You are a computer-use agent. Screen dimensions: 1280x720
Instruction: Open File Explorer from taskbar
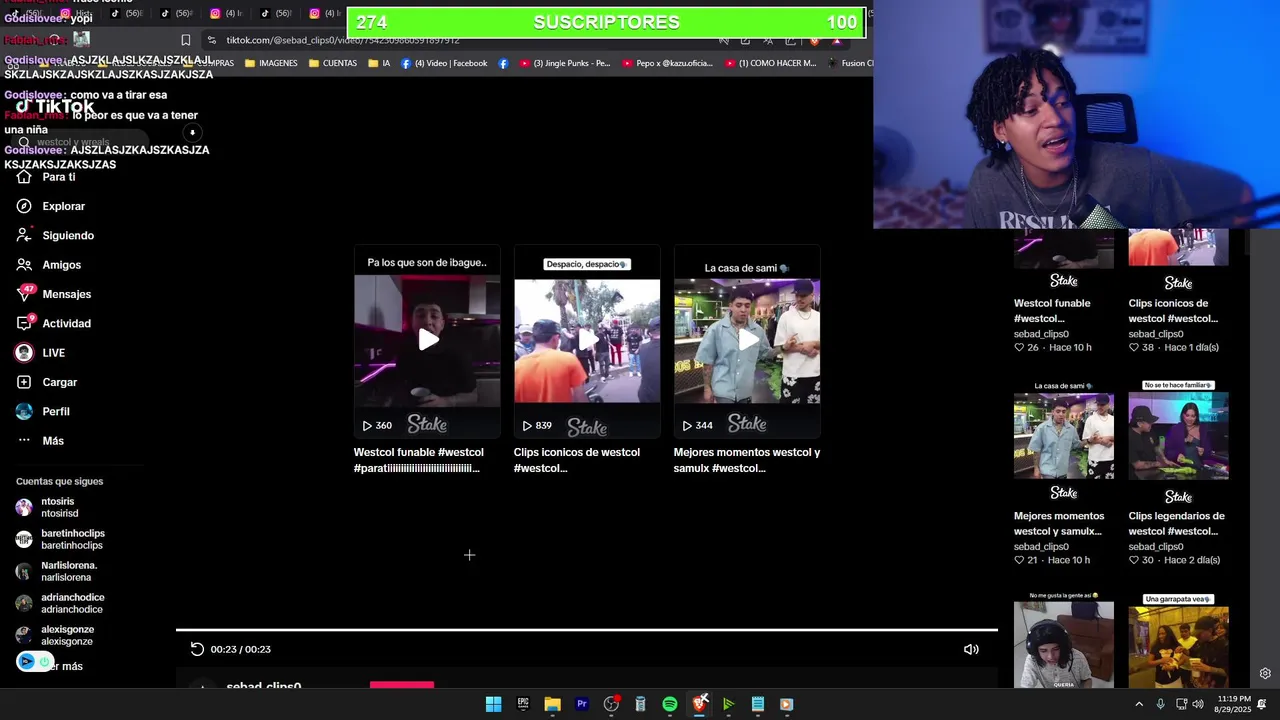(552, 704)
